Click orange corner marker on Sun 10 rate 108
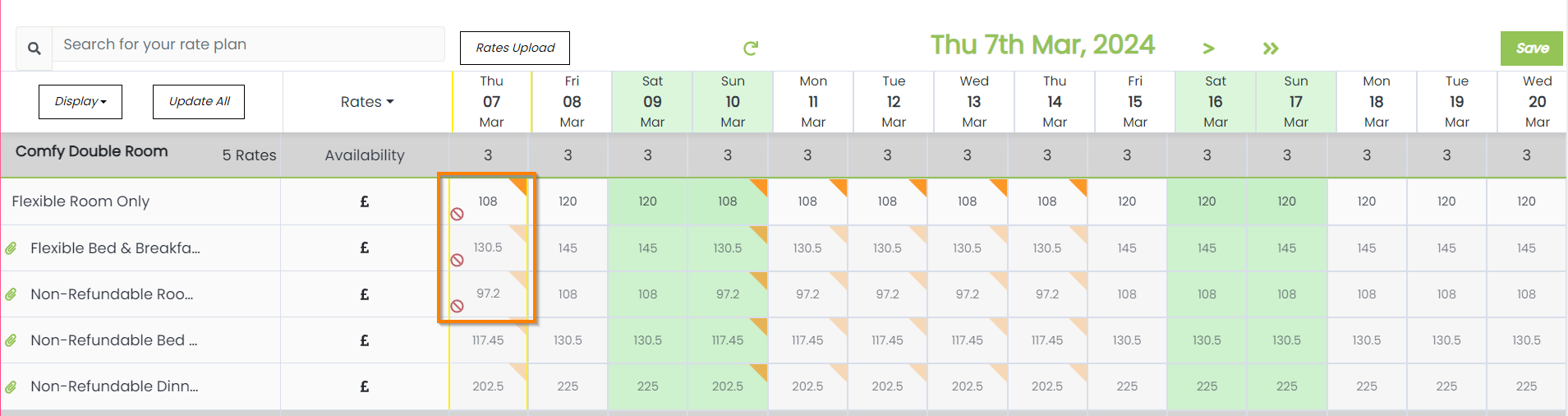This screenshot has width=1568, height=416. [x=760, y=187]
